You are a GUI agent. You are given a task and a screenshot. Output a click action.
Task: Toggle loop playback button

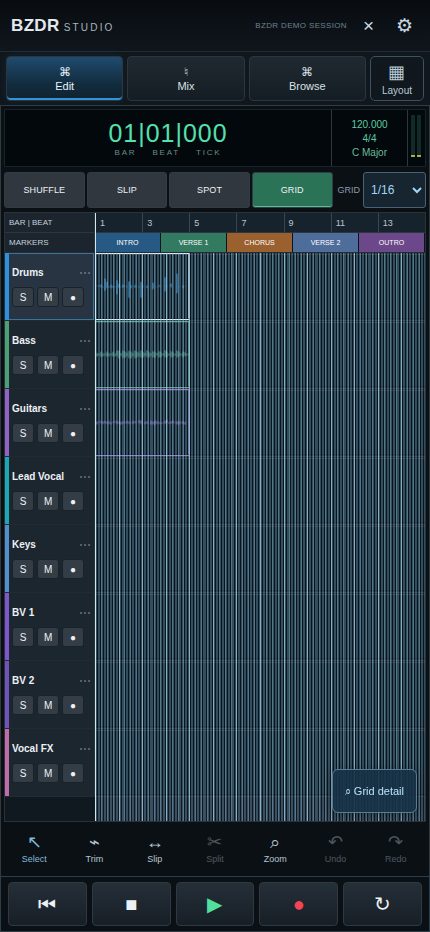coord(382,904)
